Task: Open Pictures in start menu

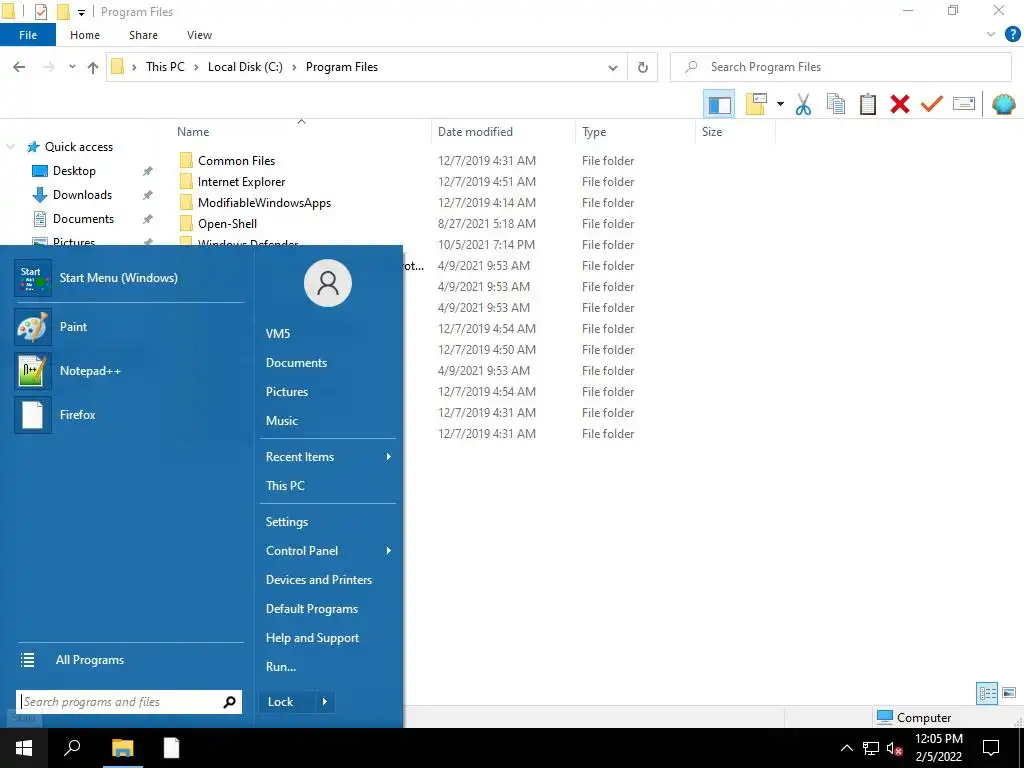Action: 328,392
